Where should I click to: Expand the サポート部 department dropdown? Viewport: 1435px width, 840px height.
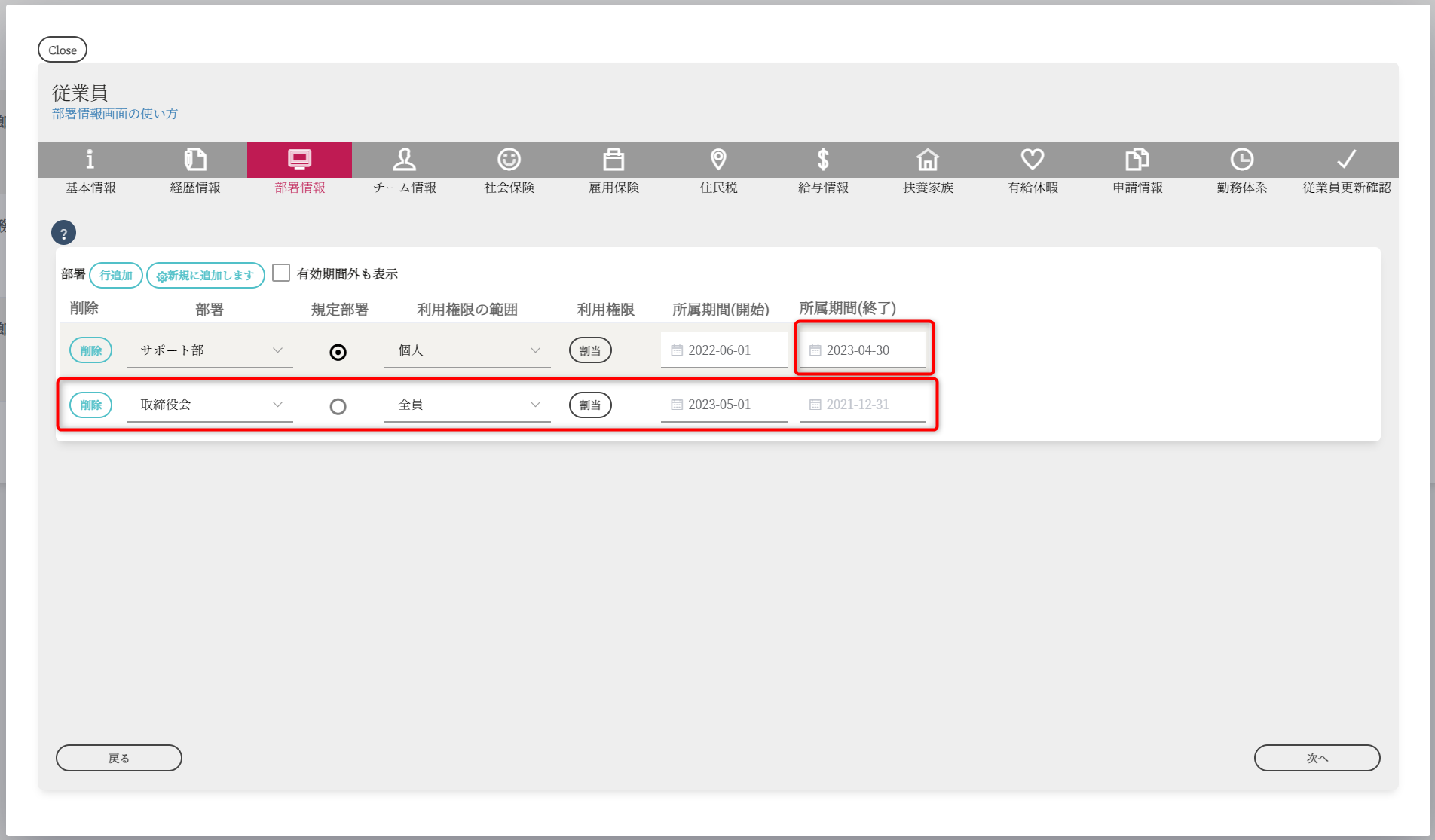(210, 350)
